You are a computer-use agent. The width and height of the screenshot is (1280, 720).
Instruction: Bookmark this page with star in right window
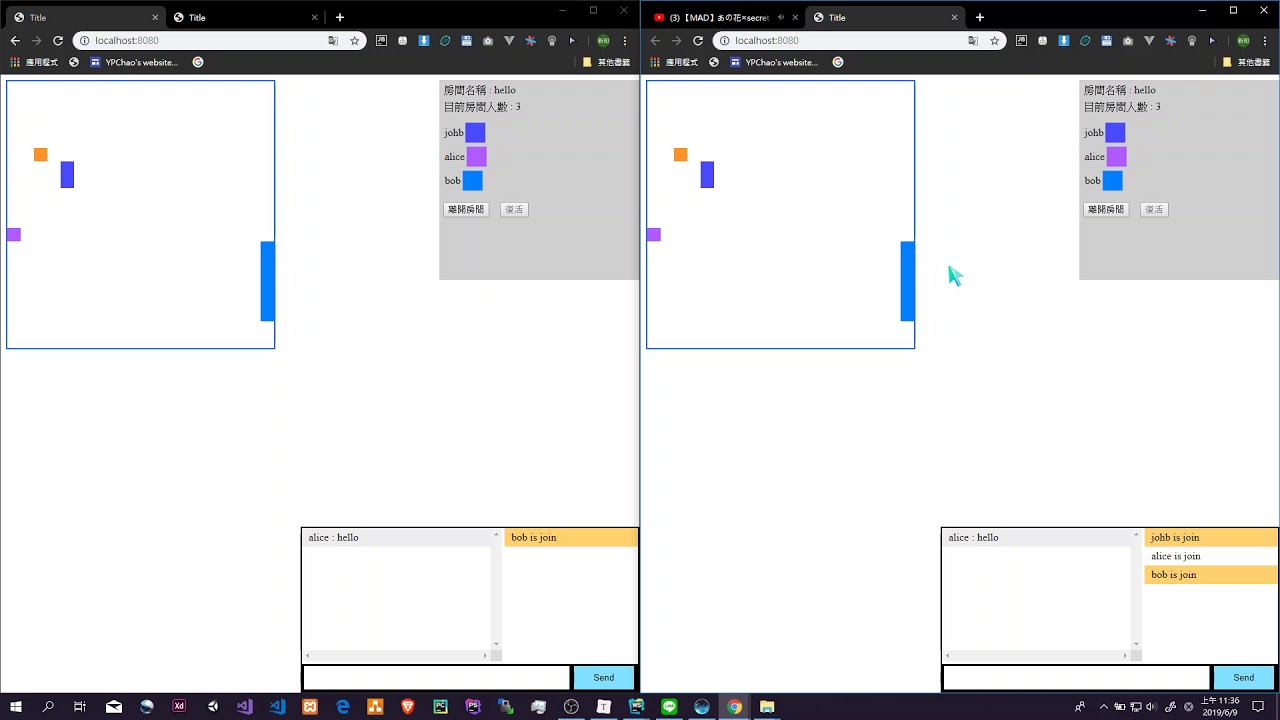point(994,41)
